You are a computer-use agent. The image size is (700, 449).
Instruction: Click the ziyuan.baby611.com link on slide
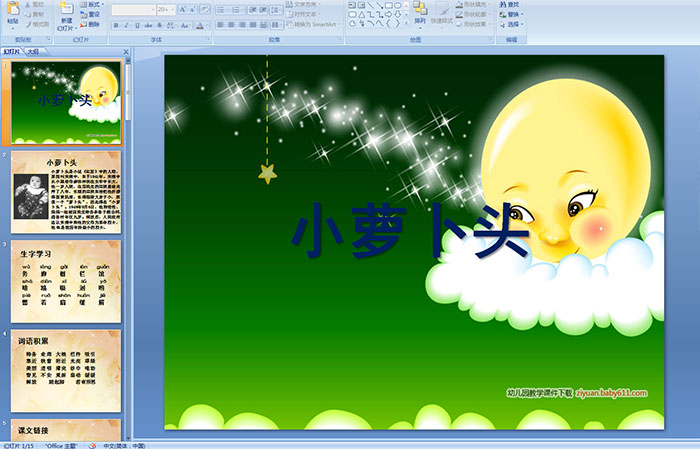click(611, 393)
